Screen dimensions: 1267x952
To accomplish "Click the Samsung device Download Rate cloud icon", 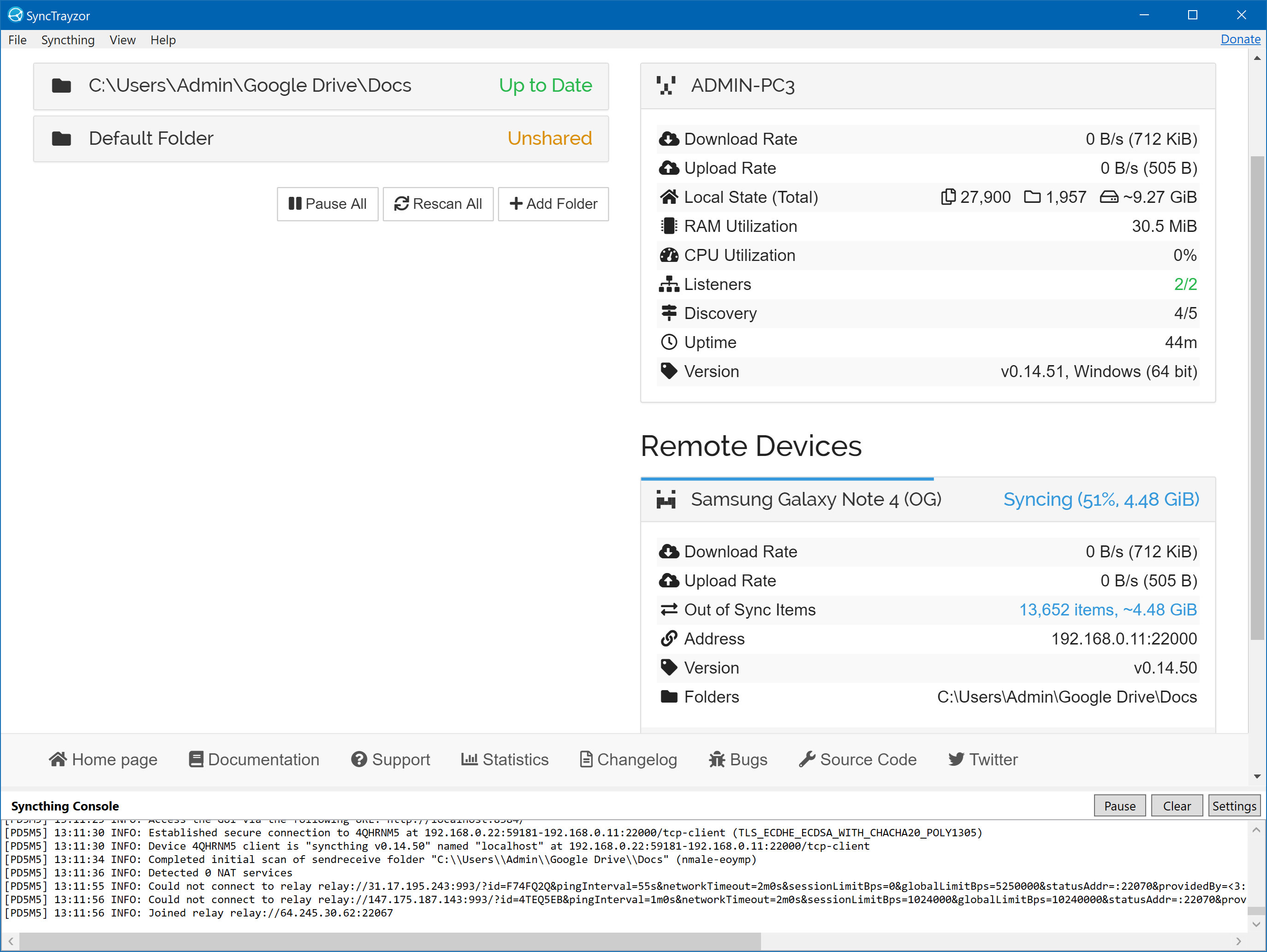I will (668, 552).
